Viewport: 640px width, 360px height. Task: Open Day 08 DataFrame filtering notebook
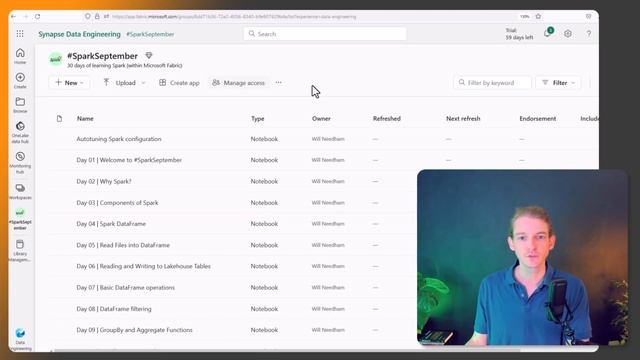tap(114, 309)
